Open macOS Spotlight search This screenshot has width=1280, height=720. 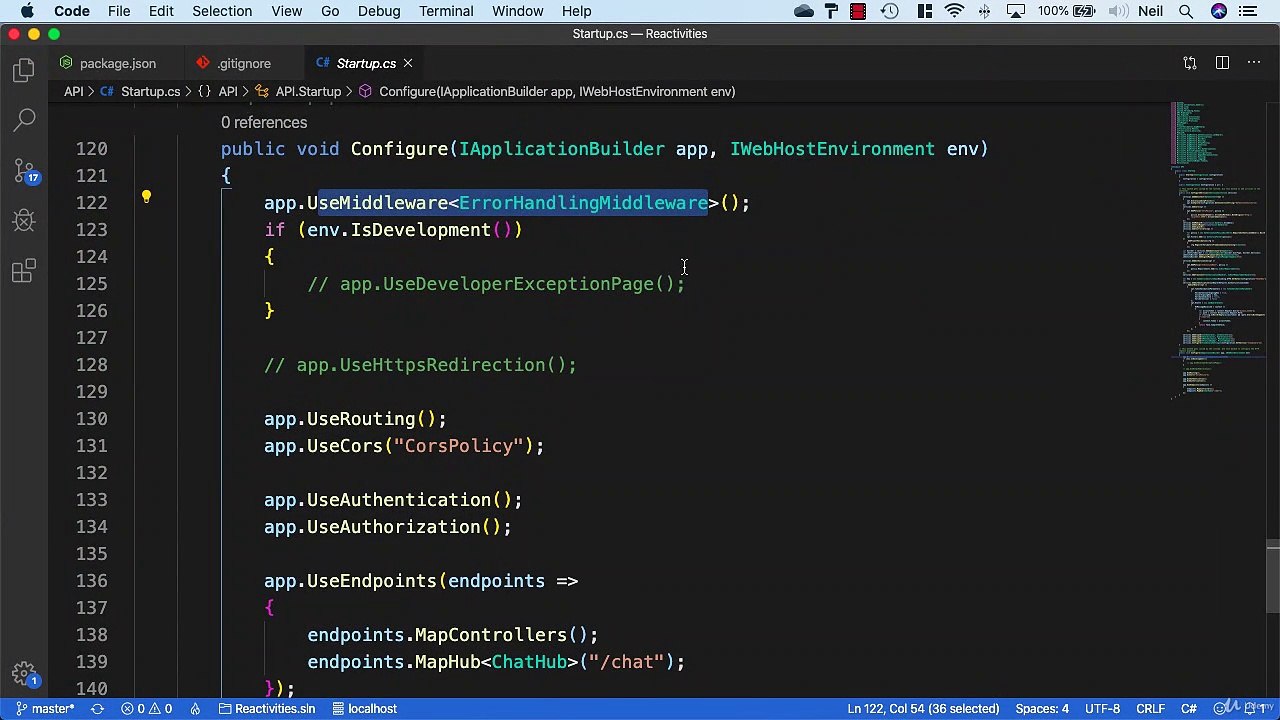pyautogui.click(x=1186, y=11)
